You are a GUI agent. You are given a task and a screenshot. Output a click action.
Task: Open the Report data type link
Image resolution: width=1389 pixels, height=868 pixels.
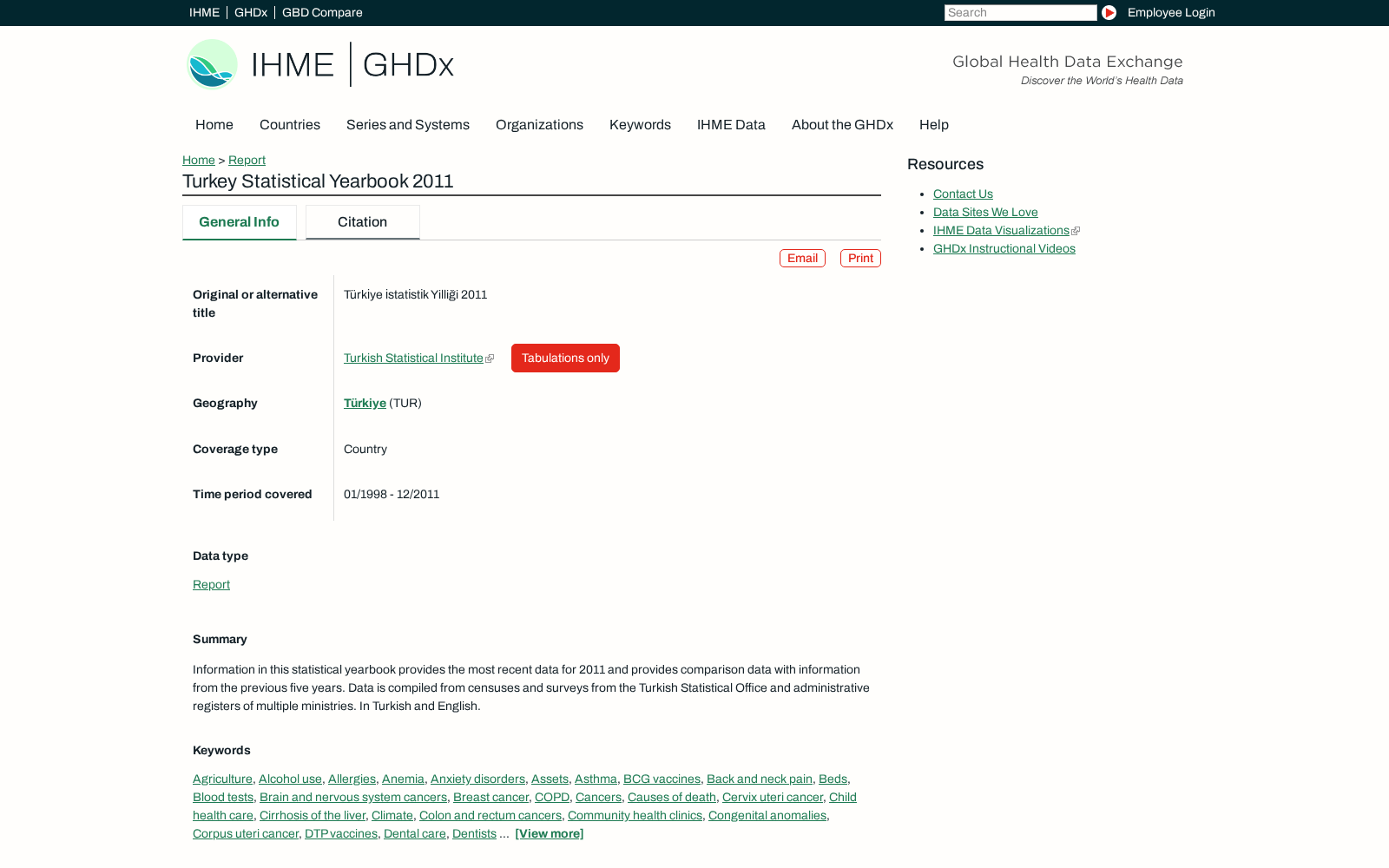[x=211, y=585]
